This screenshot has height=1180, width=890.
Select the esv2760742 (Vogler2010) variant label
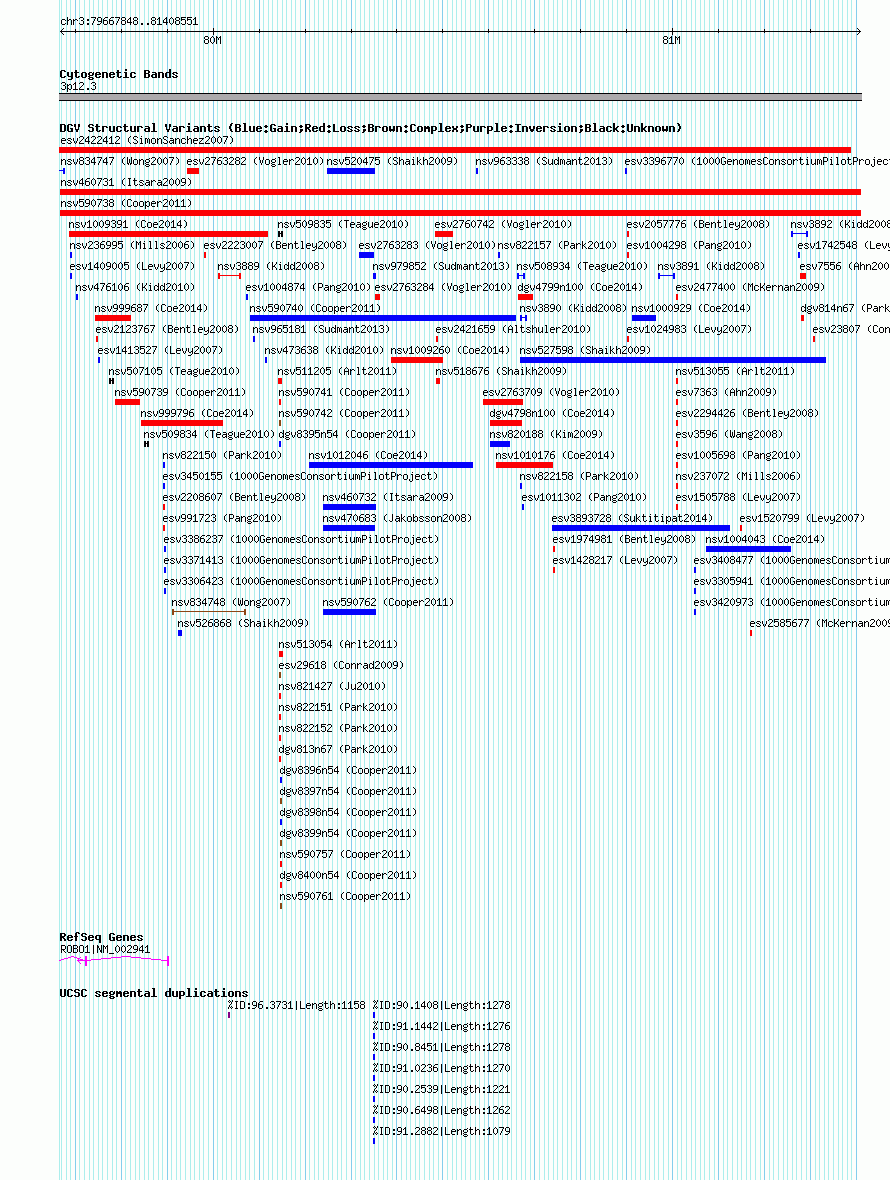(x=503, y=224)
